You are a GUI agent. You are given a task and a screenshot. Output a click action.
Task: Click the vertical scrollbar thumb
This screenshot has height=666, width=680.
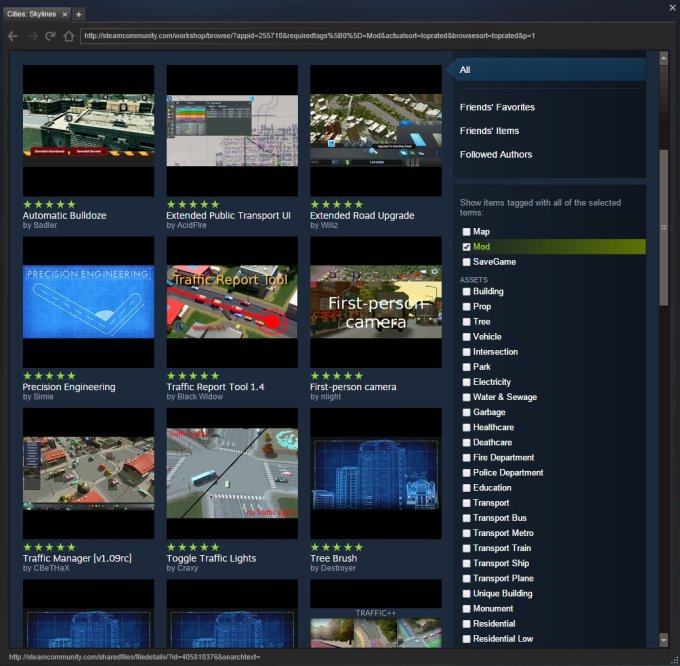(664, 228)
